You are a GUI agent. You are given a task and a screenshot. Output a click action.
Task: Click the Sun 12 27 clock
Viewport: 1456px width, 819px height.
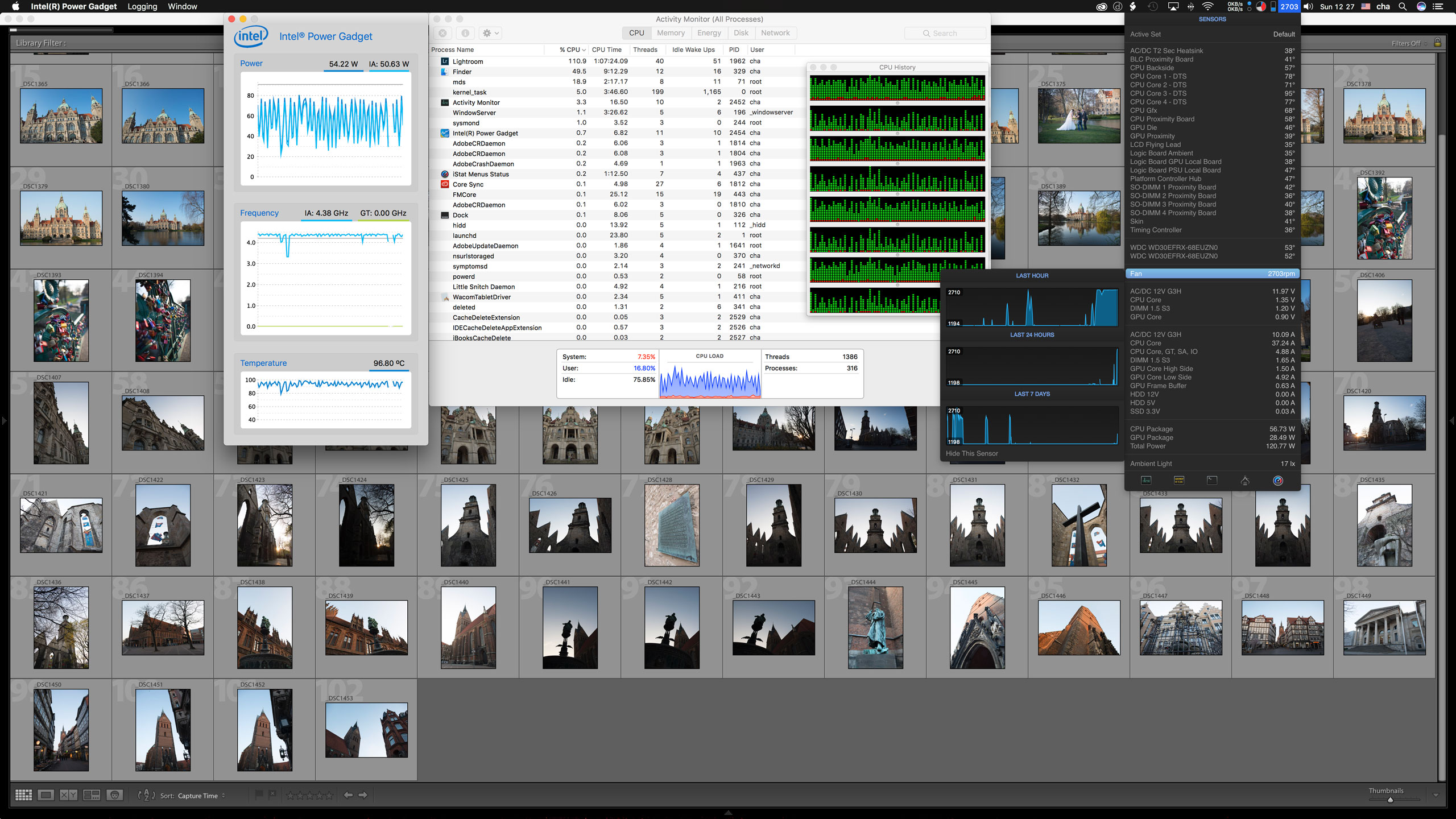(1337, 7)
